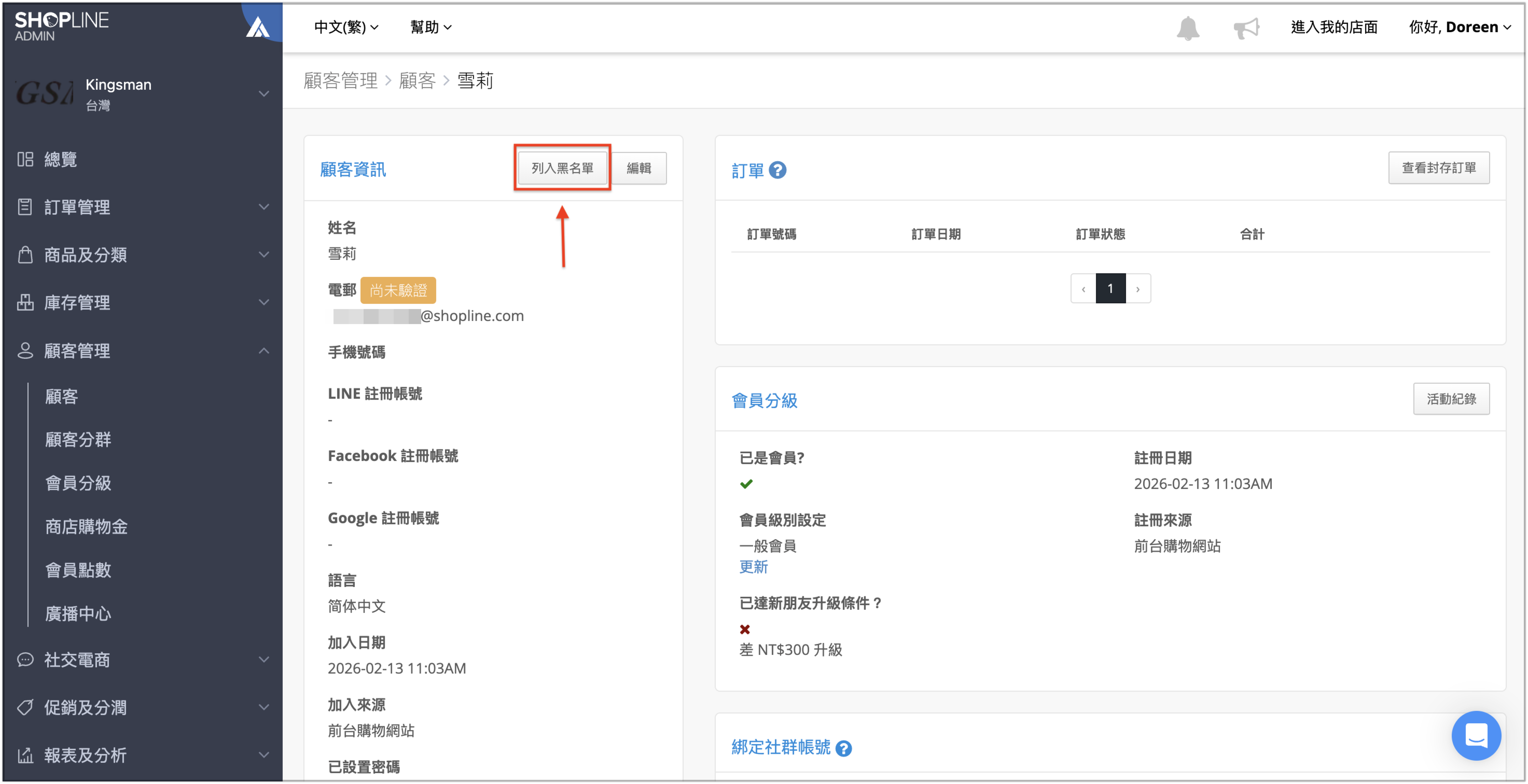Viewport: 1528px width, 784px height.
Task: Select 顧客分群 in the sidebar
Action: coord(78,439)
